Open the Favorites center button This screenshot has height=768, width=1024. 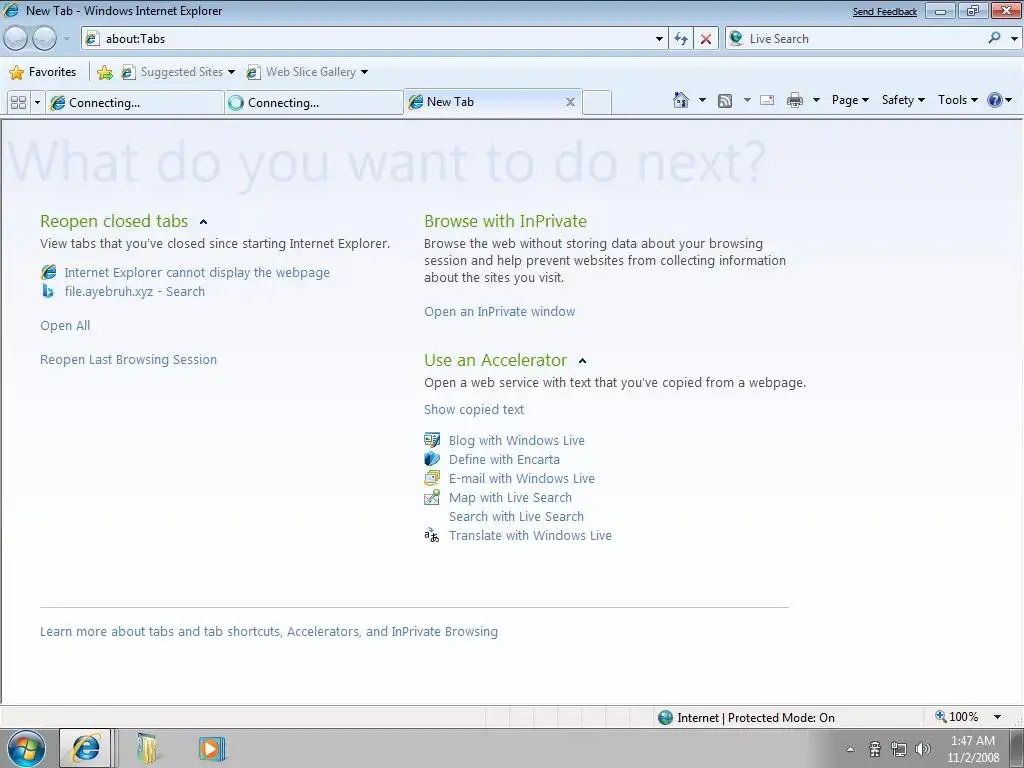coord(43,72)
